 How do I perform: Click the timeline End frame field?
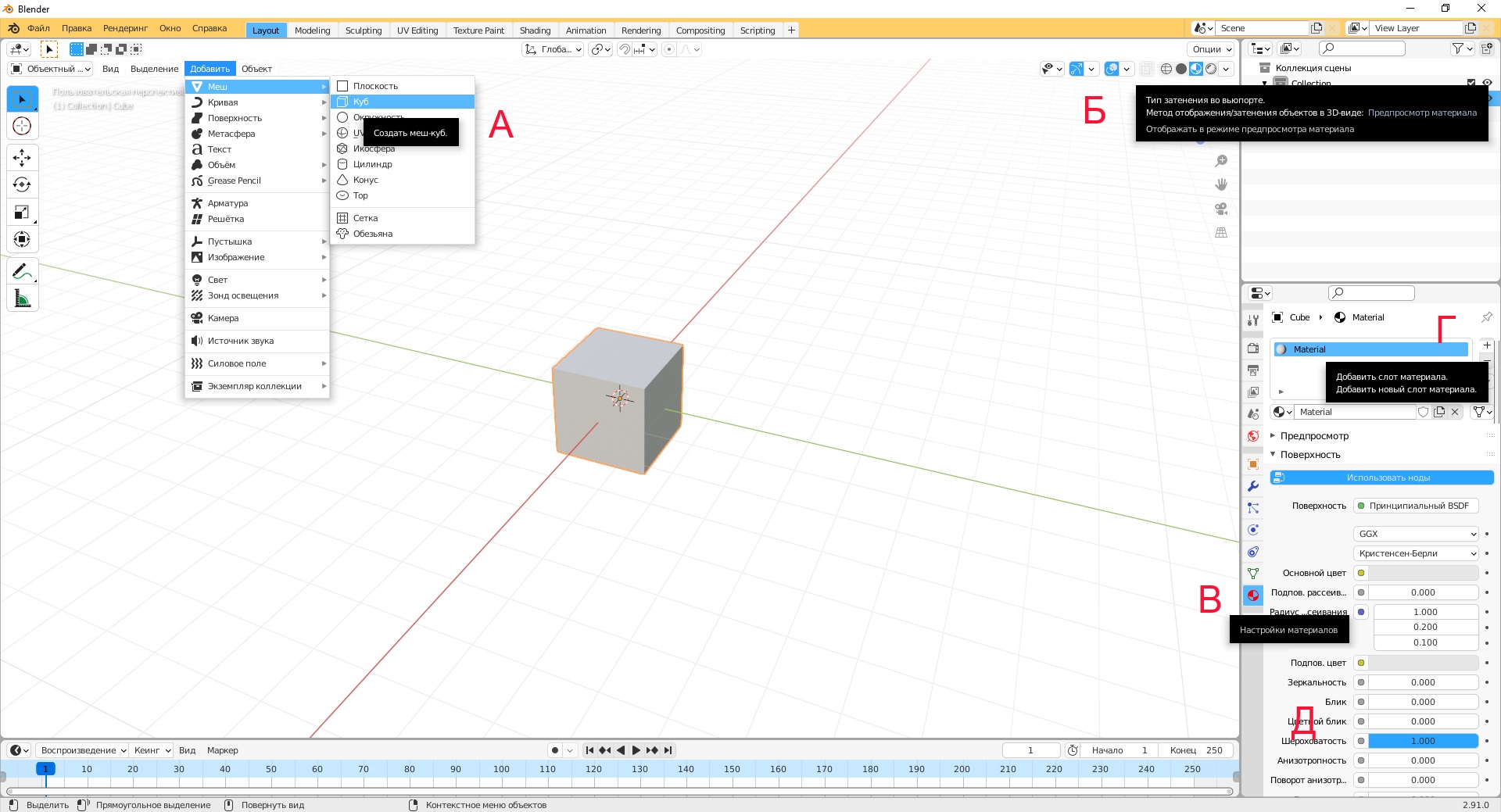(x=1196, y=750)
